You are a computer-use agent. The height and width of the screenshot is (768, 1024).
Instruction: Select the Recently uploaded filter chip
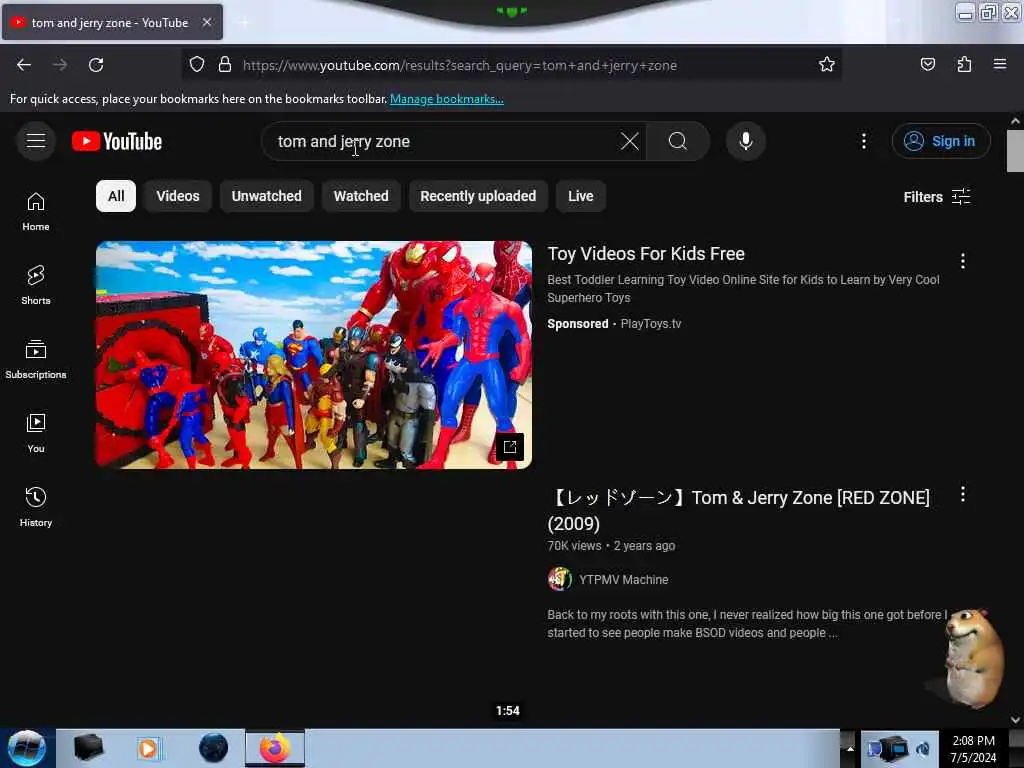click(x=478, y=196)
